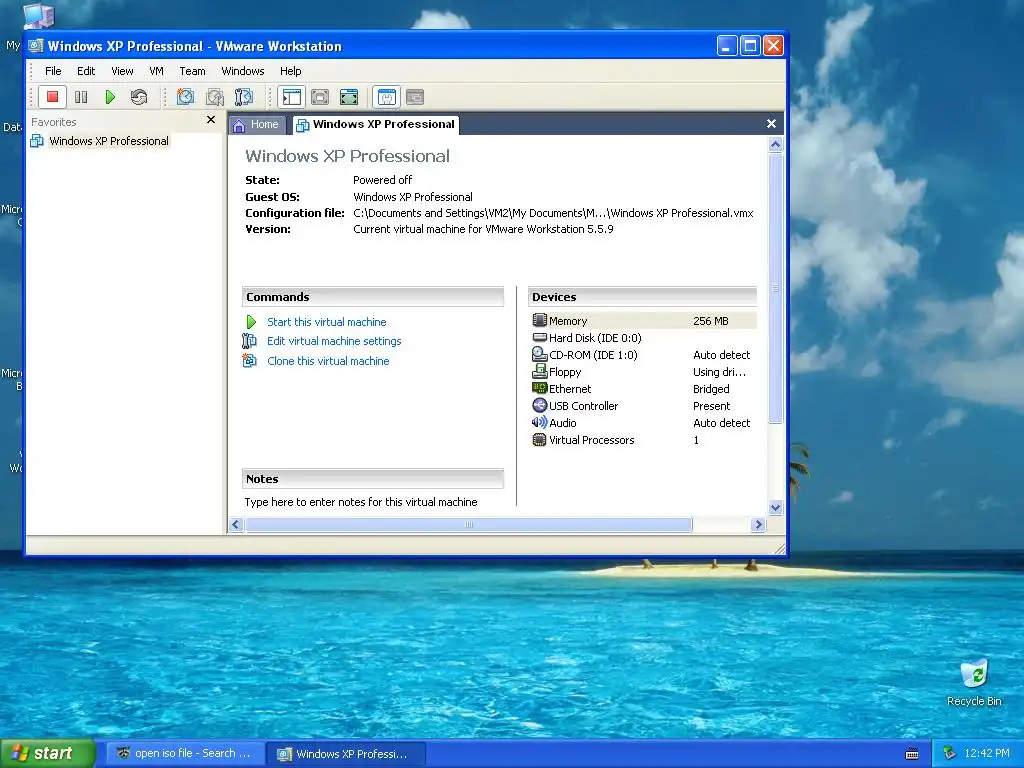Click Start this virtual machine link
1024x768 pixels.
point(327,322)
